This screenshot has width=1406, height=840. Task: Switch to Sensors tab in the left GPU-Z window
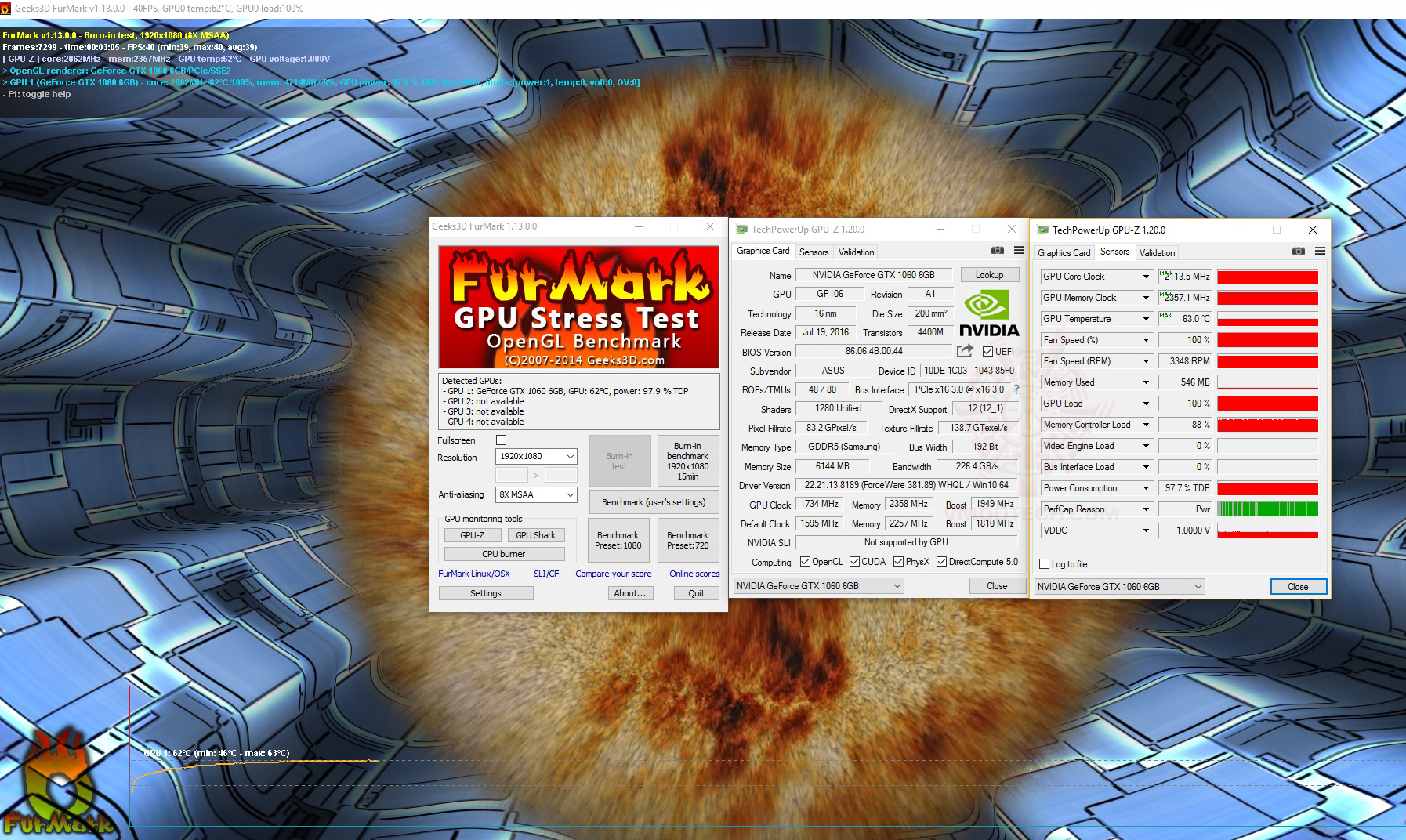(x=814, y=252)
